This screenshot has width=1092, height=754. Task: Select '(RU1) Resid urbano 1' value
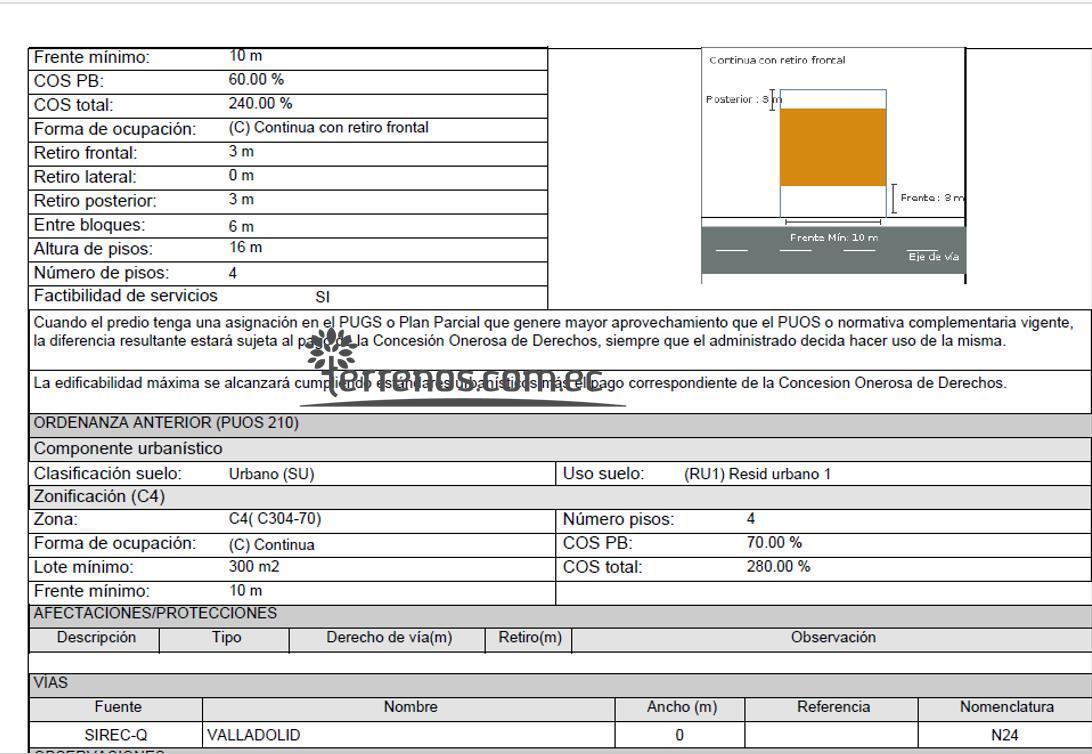coord(757,474)
